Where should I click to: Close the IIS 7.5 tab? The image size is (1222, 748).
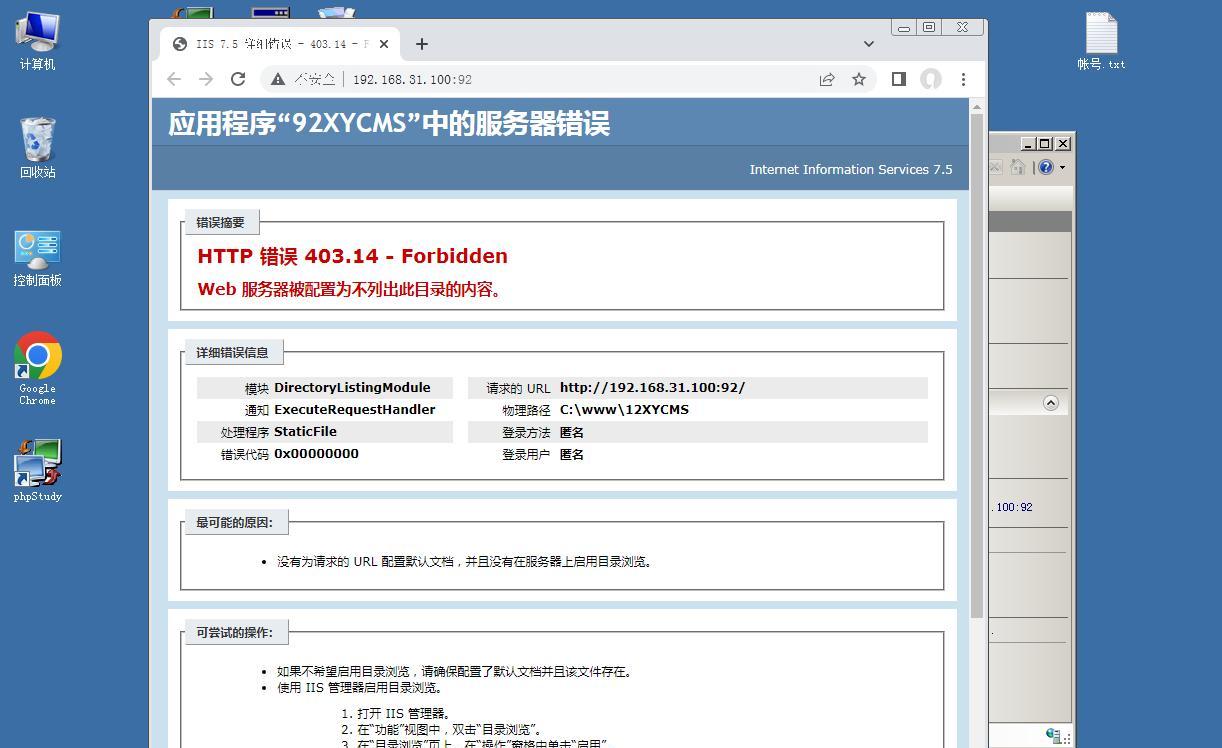point(384,44)
